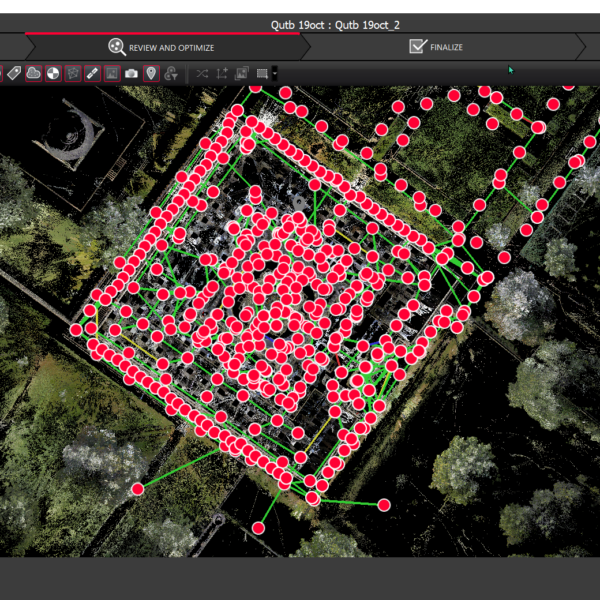Click the Finalize checkmark icon
Viewport: 600px width, 600px height.
(x=418, y=46)
